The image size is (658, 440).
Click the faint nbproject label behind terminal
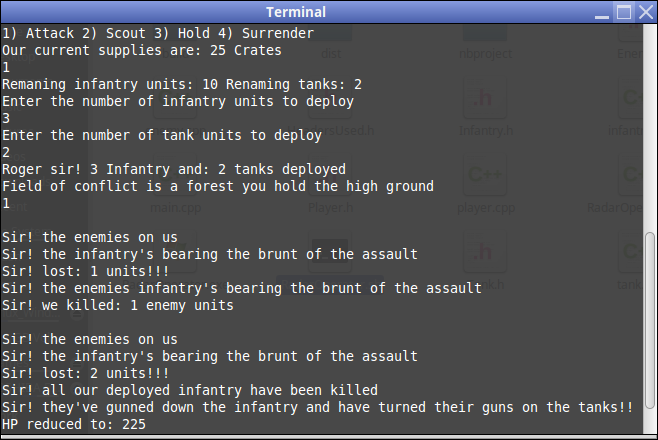click(x=485, y=54)
